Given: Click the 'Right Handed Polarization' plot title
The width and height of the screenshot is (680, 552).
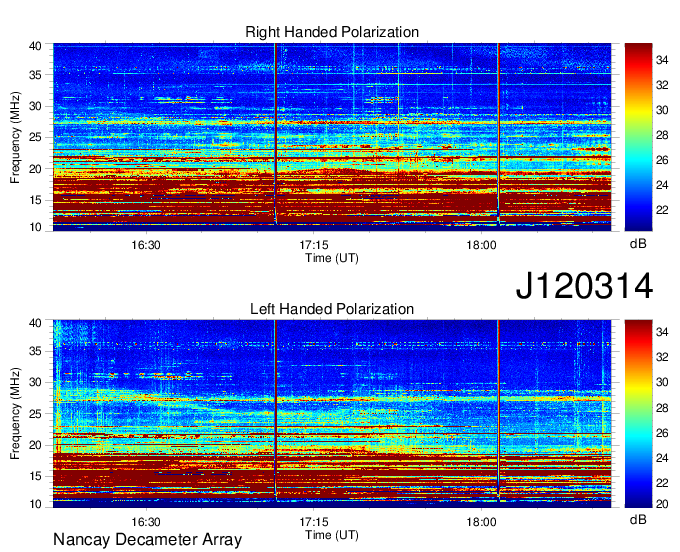Looking at the screenshot, I should click(x=332, y=32).
